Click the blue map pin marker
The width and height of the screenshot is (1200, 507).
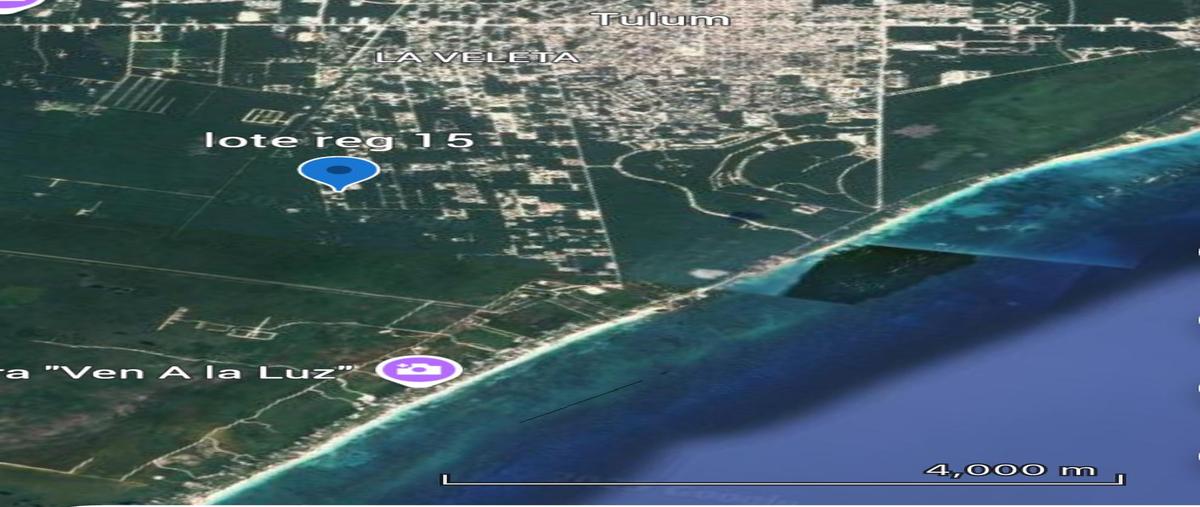click(x=339, y=174)
